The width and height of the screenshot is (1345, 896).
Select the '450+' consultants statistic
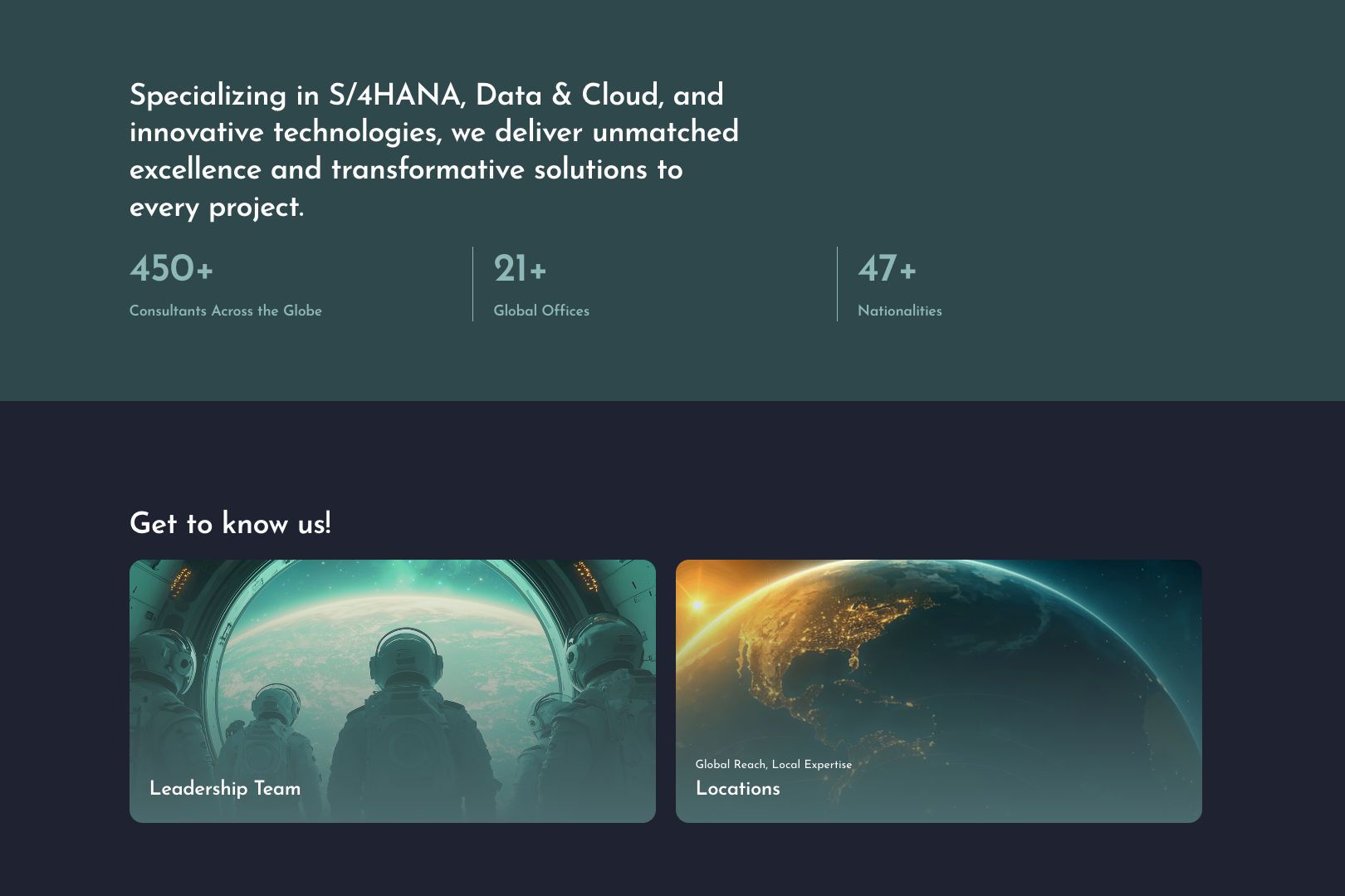point(172,269)
